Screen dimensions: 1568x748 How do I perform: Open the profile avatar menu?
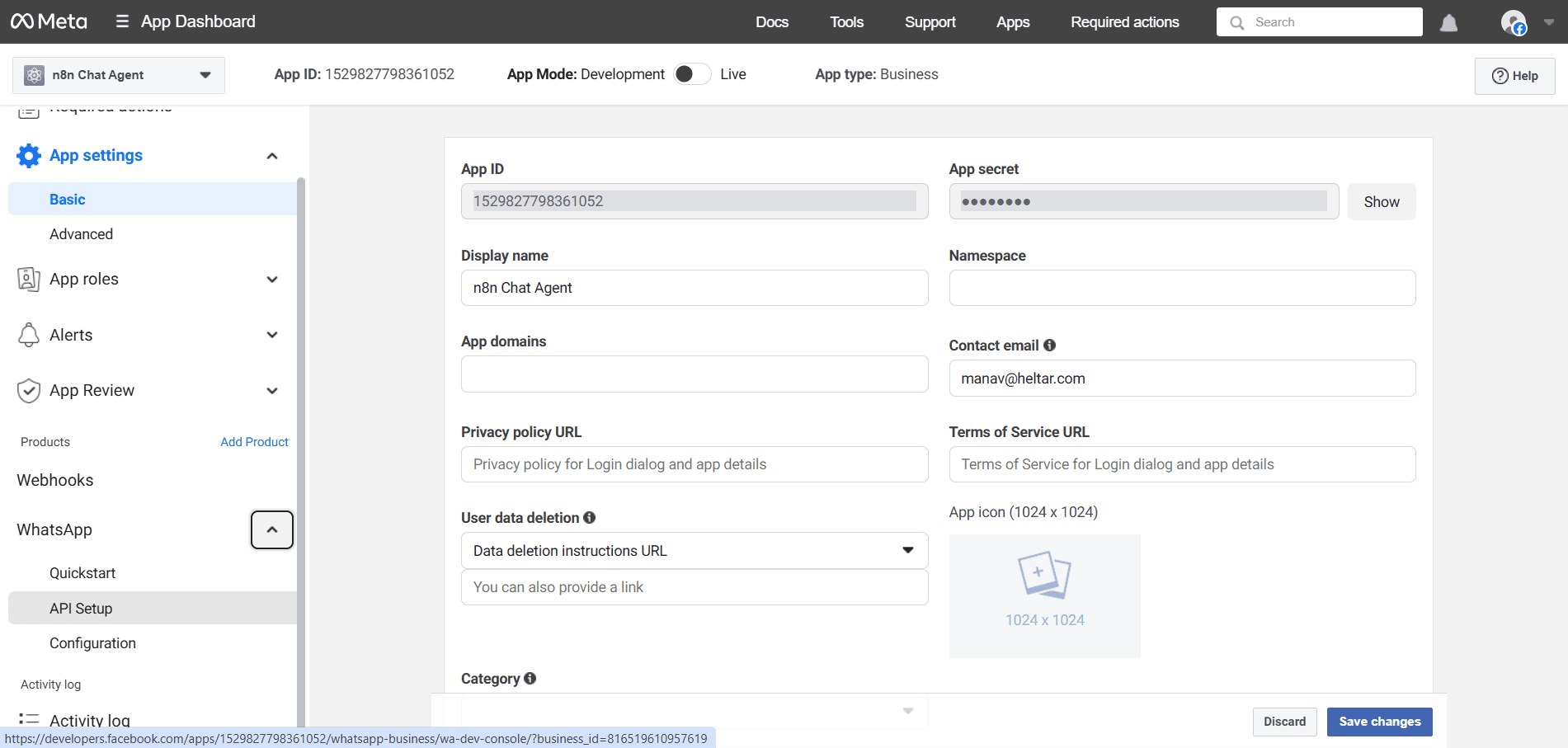click(1514, 22)
